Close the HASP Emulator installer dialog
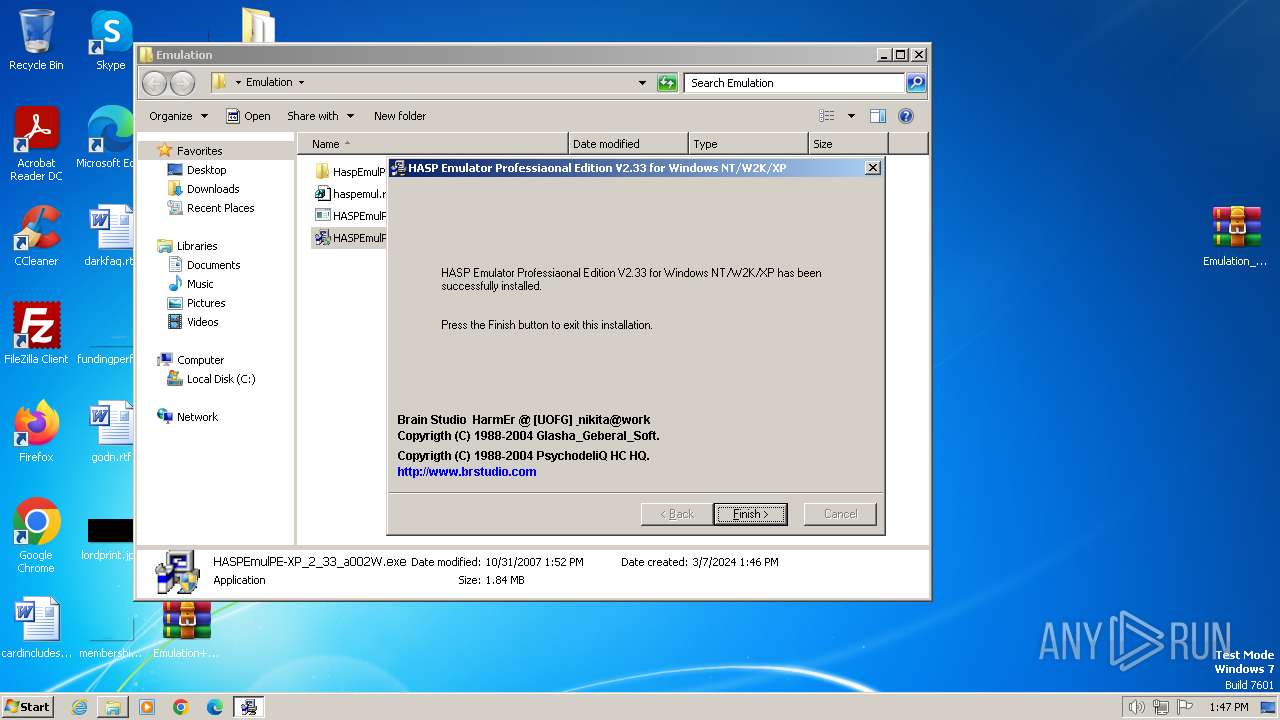 point(872,168)
